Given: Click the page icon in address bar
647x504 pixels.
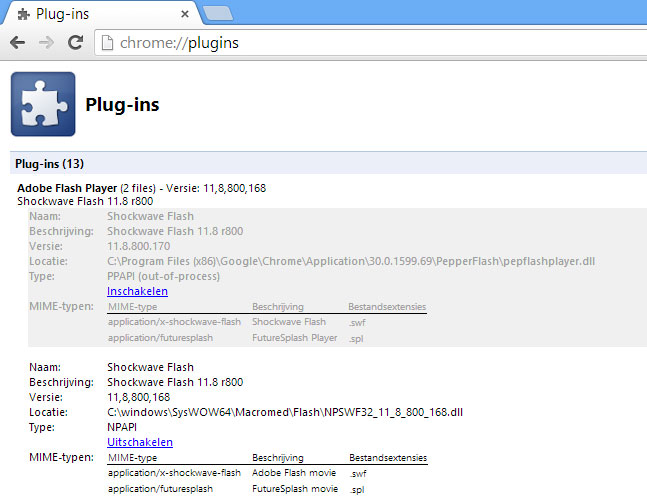Looking at the screenshot, I should 107,43.
